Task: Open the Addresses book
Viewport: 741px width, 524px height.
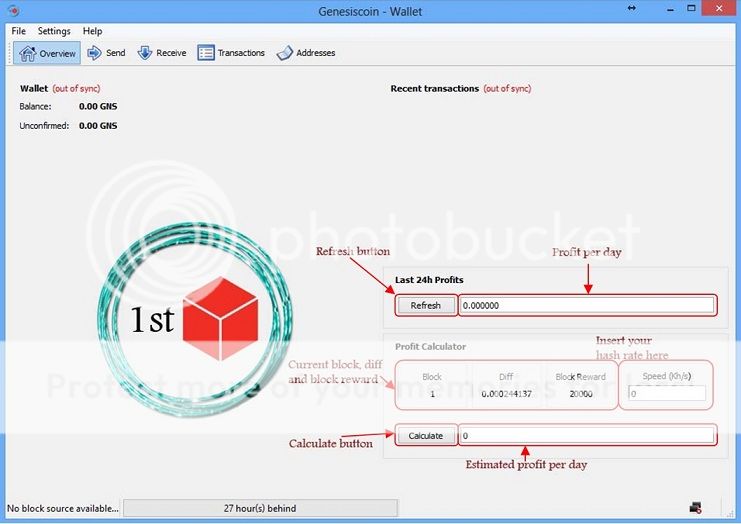Action: (x=306, y=53)
